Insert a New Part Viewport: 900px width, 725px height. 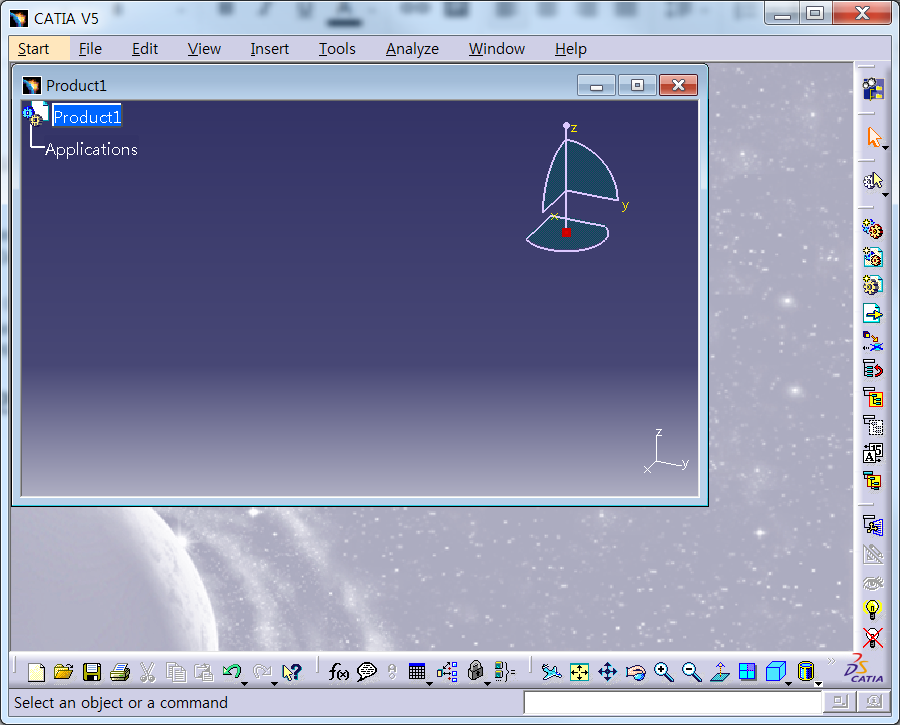click(x=872, y=285)
